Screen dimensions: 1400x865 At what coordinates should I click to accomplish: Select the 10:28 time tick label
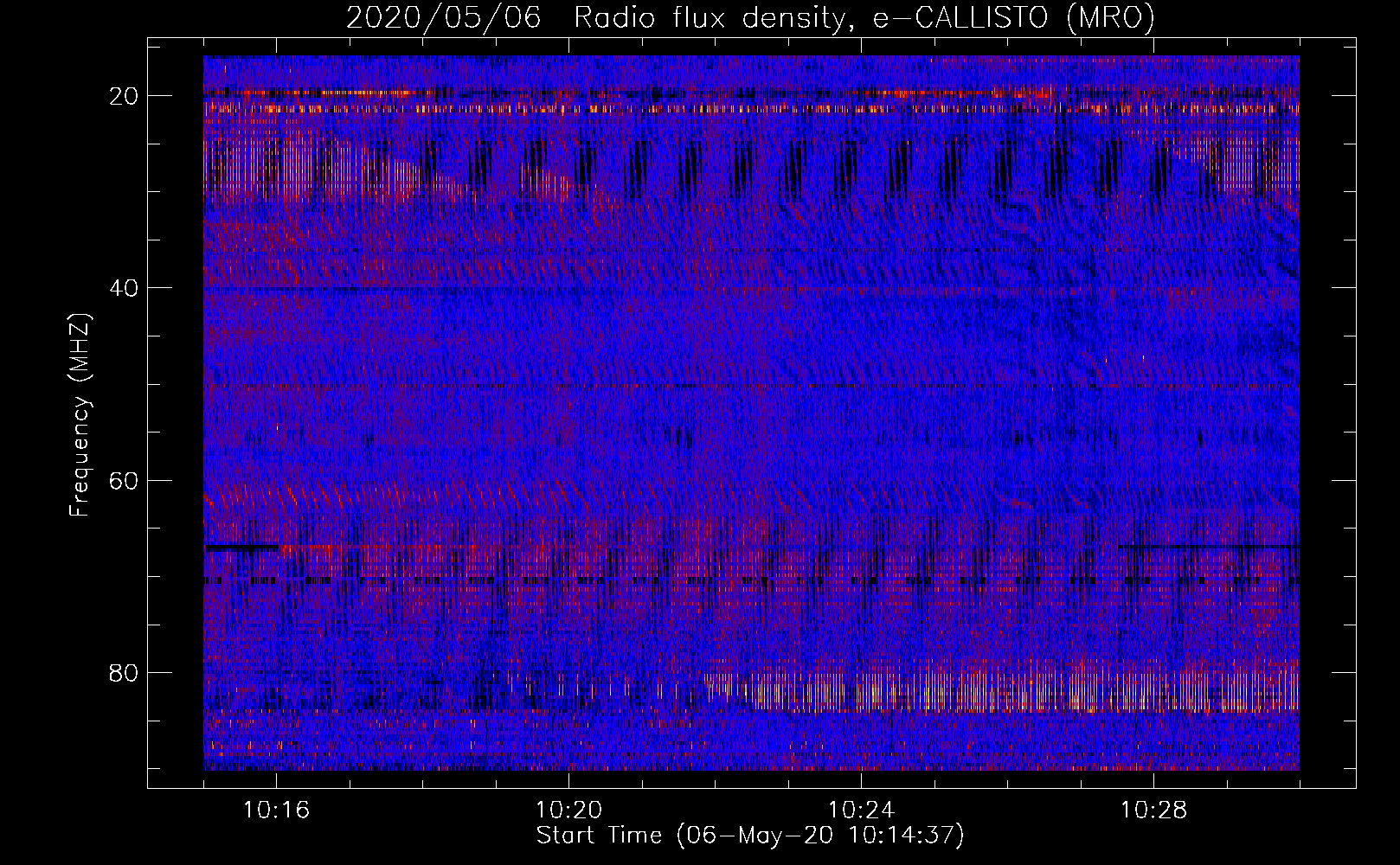(1153, 810)
